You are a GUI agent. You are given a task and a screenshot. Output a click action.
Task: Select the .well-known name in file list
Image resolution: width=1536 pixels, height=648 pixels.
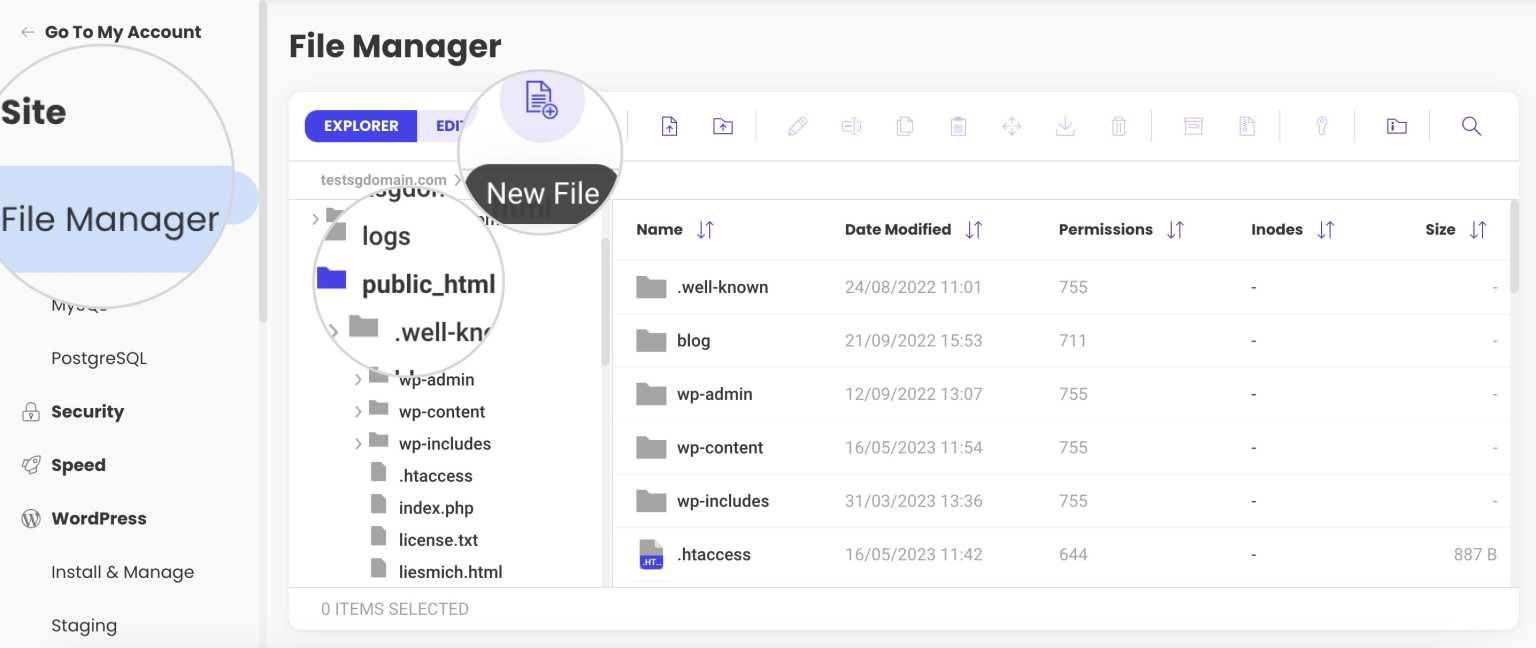(722, 287)
